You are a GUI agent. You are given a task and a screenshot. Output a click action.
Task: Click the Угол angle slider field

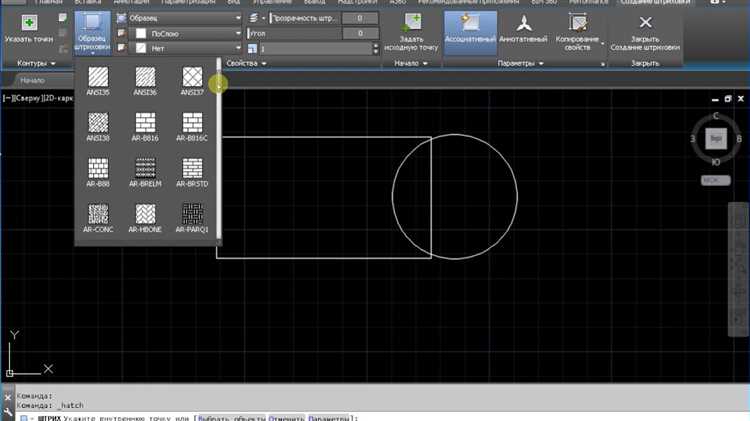(295, 33)
